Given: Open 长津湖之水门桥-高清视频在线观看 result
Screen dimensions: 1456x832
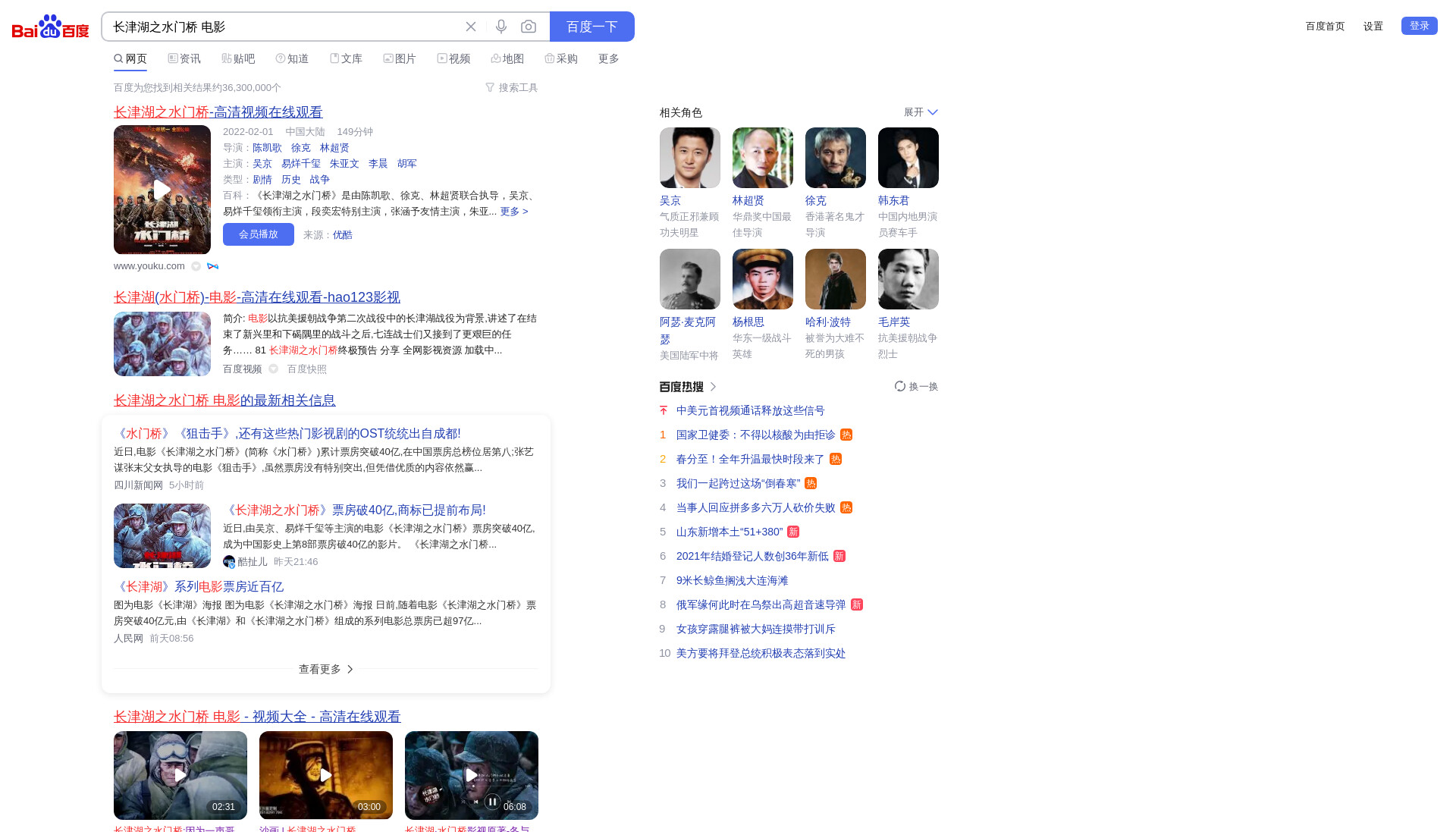Looking at the screenshot, I should (x=218, y=112).
